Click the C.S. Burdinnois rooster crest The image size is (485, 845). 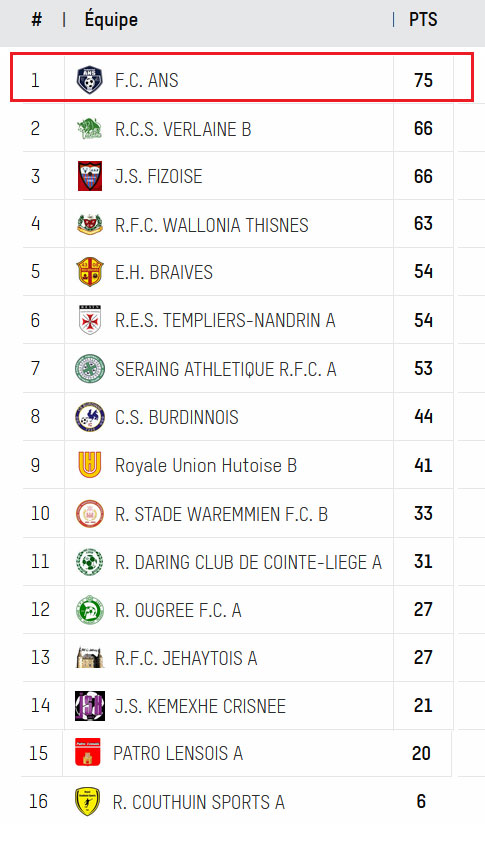89,417
